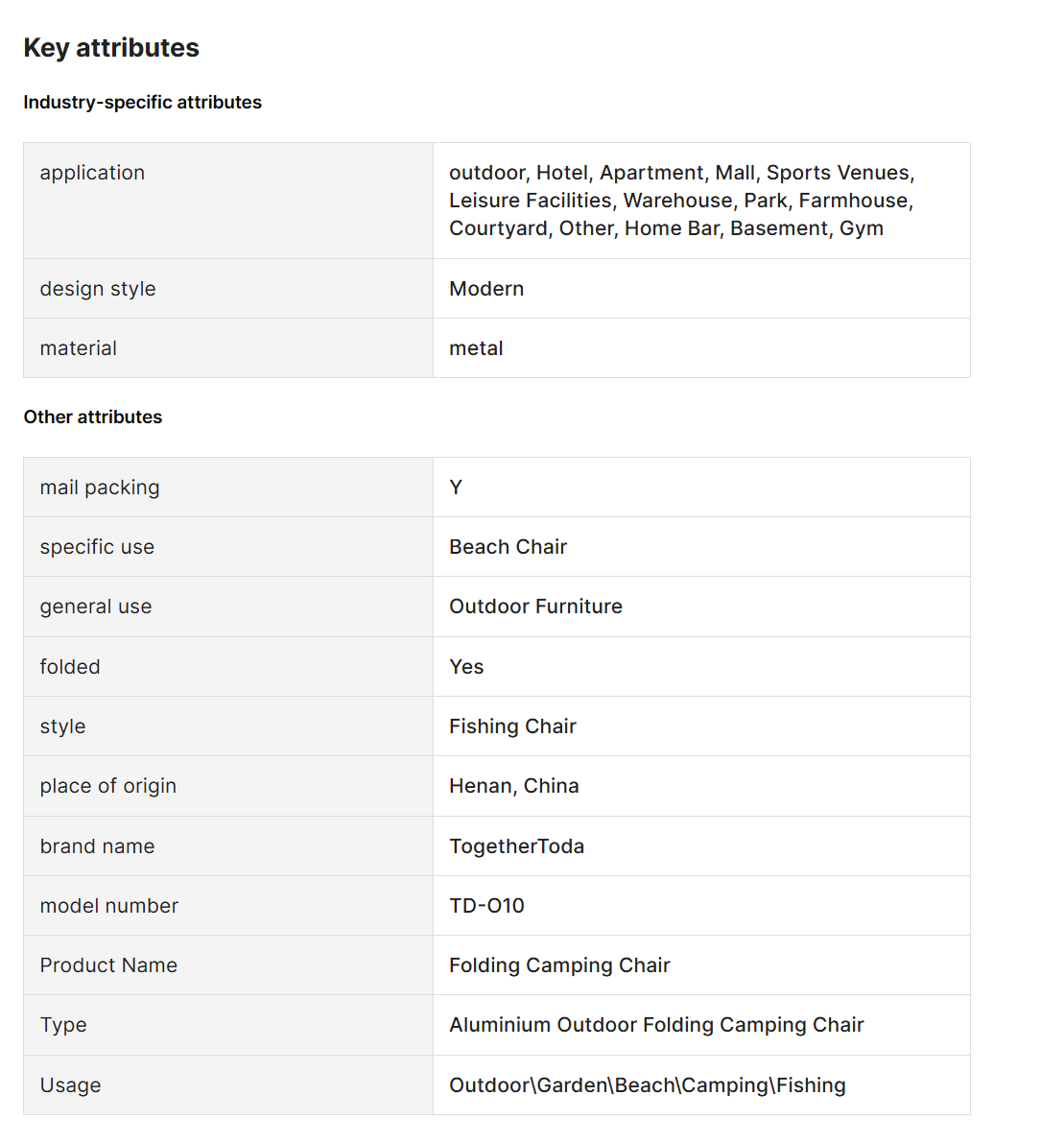This screenshot has height=1143, width=1064.
Task: Click the metal material value
Action: (476, 348)
